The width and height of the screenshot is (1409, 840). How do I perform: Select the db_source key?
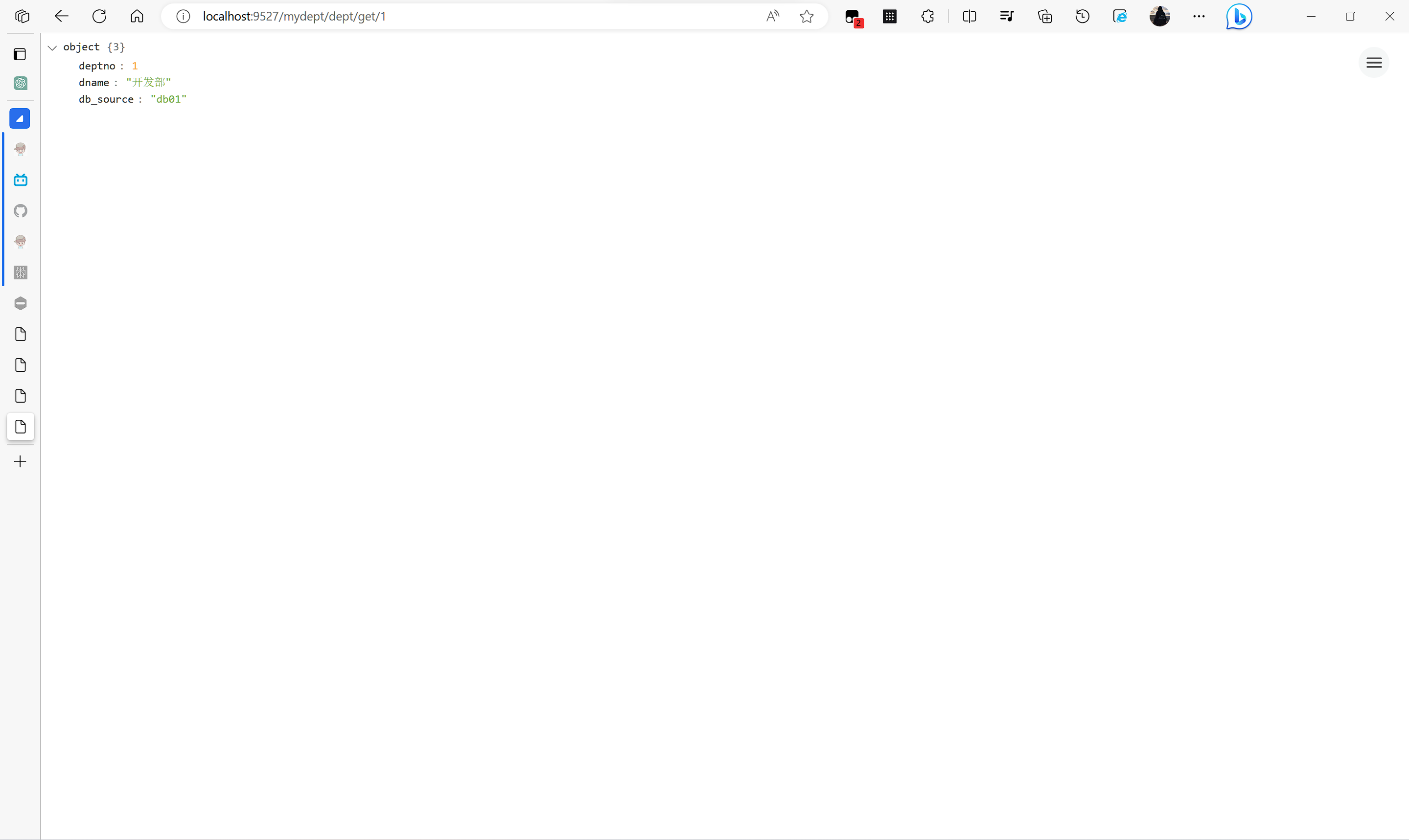pyautogui.click(x=106, y=99)
